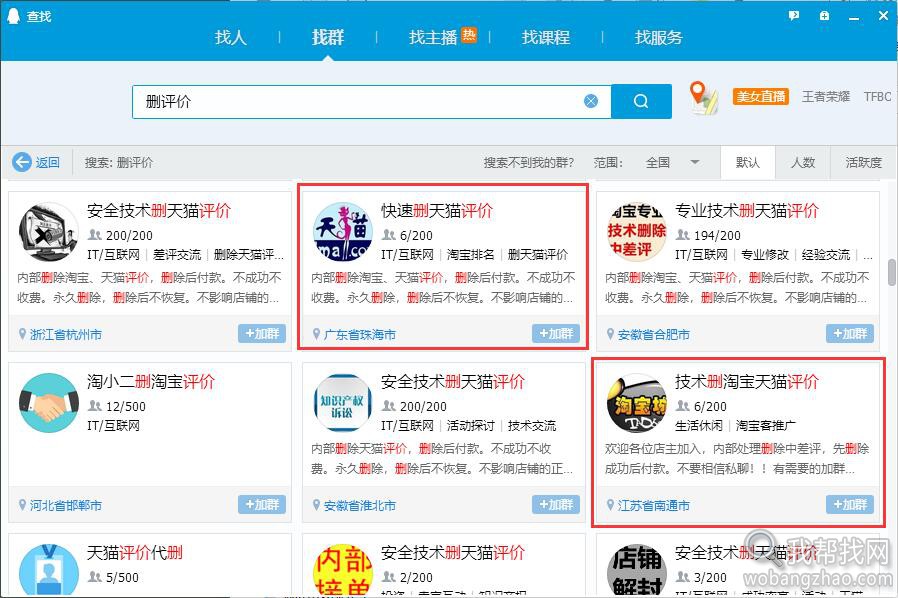The image size is (898, 598).
Task: Open group title 专业技术删天猫评价
Action: (x=747, y=211)
